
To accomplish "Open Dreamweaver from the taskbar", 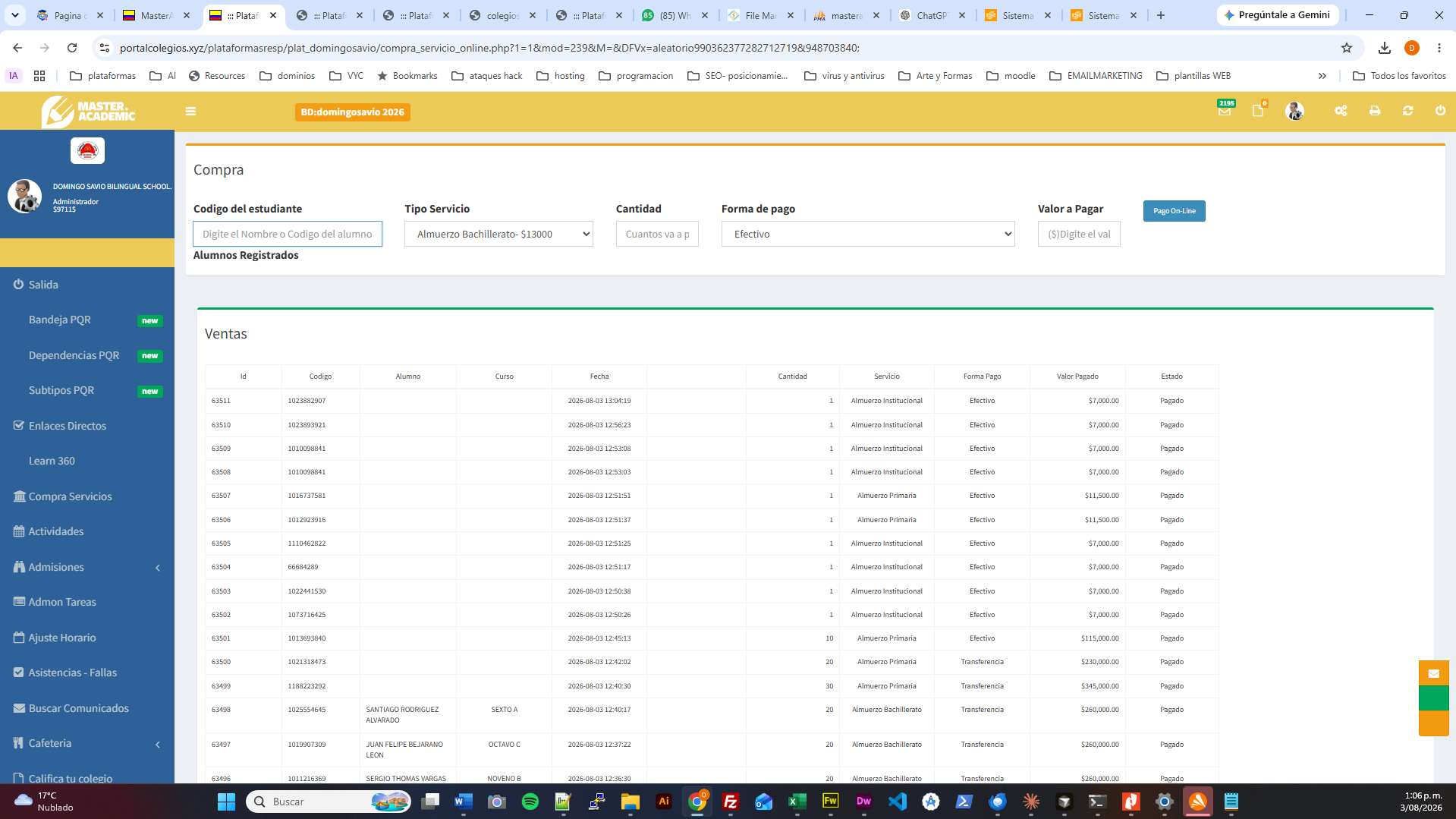I will 863,802.
